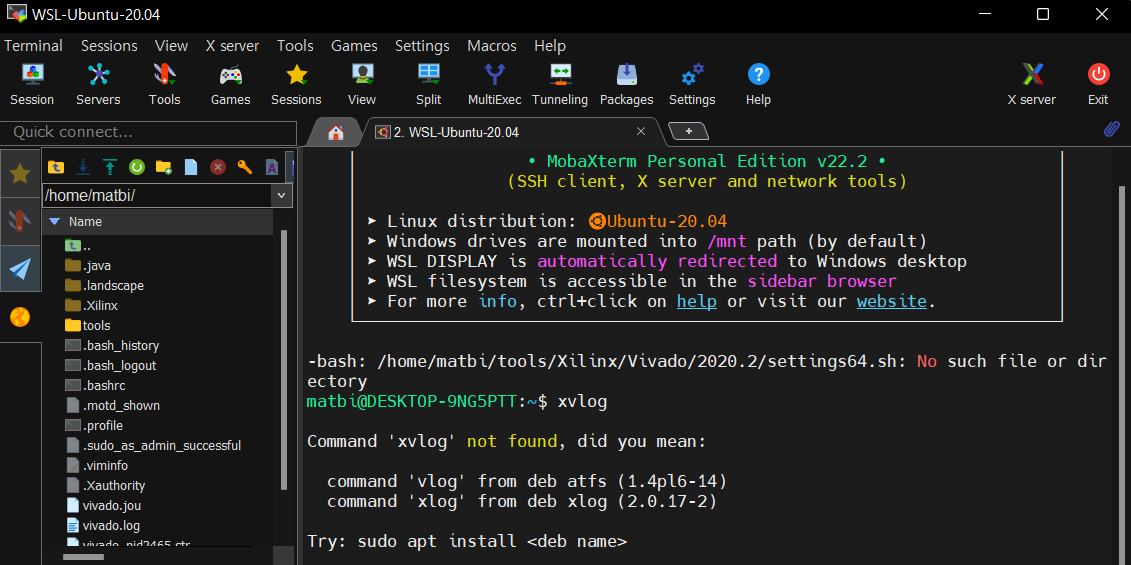
Task: Open the tools folder in file tree
Action: point(96,326)
